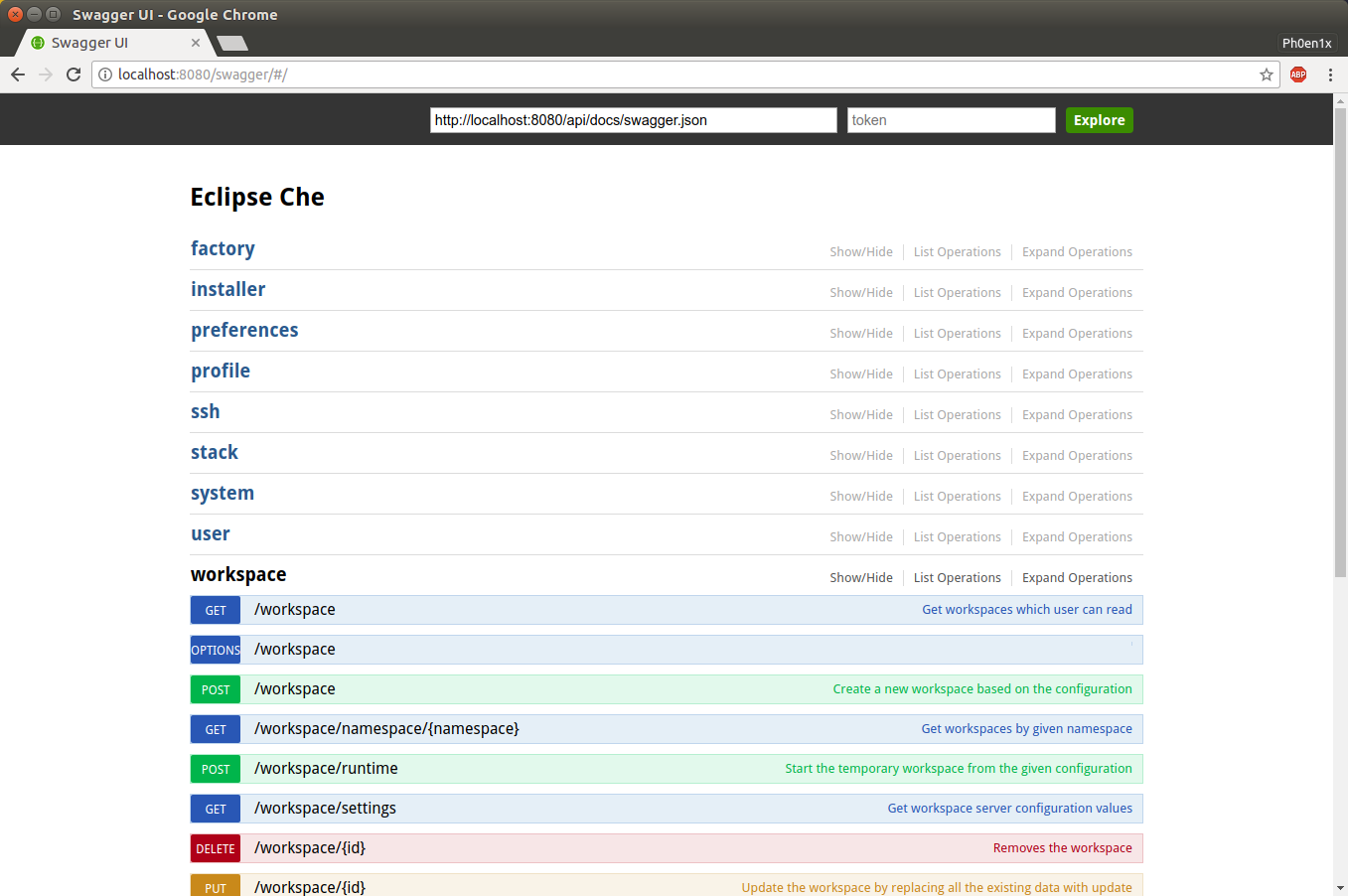1348x896 pixels.
Task: Click Show/Hide for system
Action: pos(861,497)
